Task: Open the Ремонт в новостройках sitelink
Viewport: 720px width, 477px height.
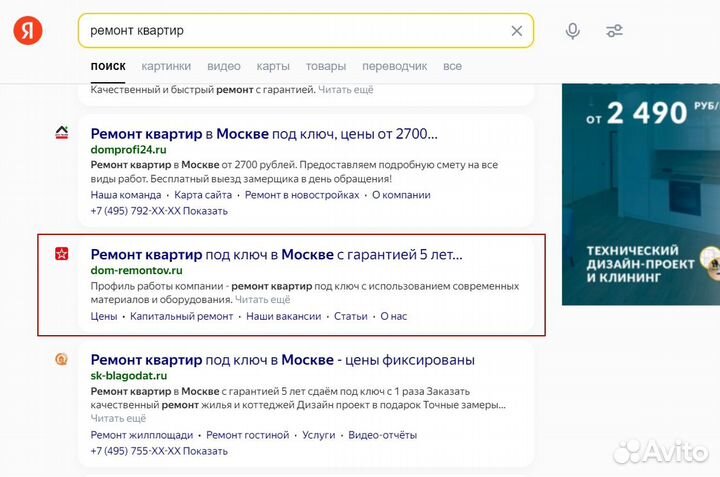Action: coord(302,195)
